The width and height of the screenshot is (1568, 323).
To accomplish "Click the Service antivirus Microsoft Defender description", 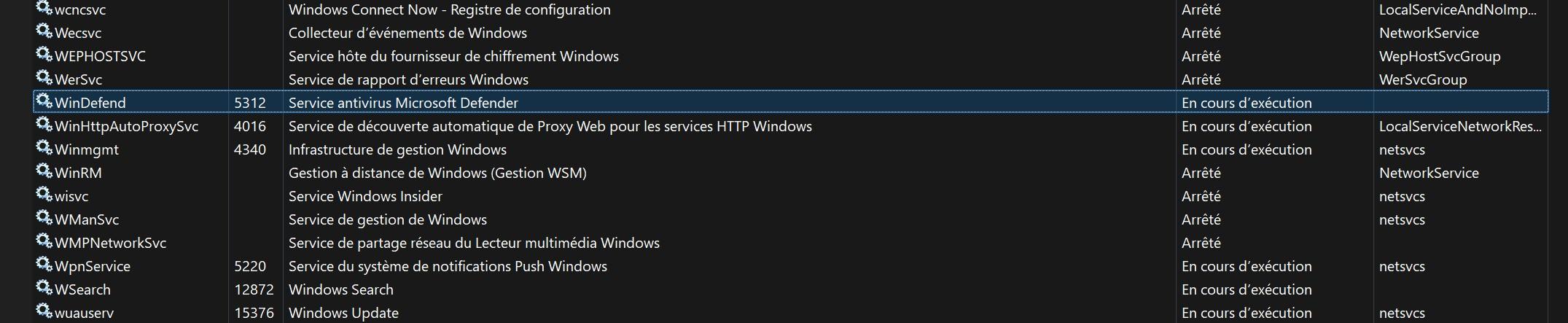I will click(x=403, y=103).
